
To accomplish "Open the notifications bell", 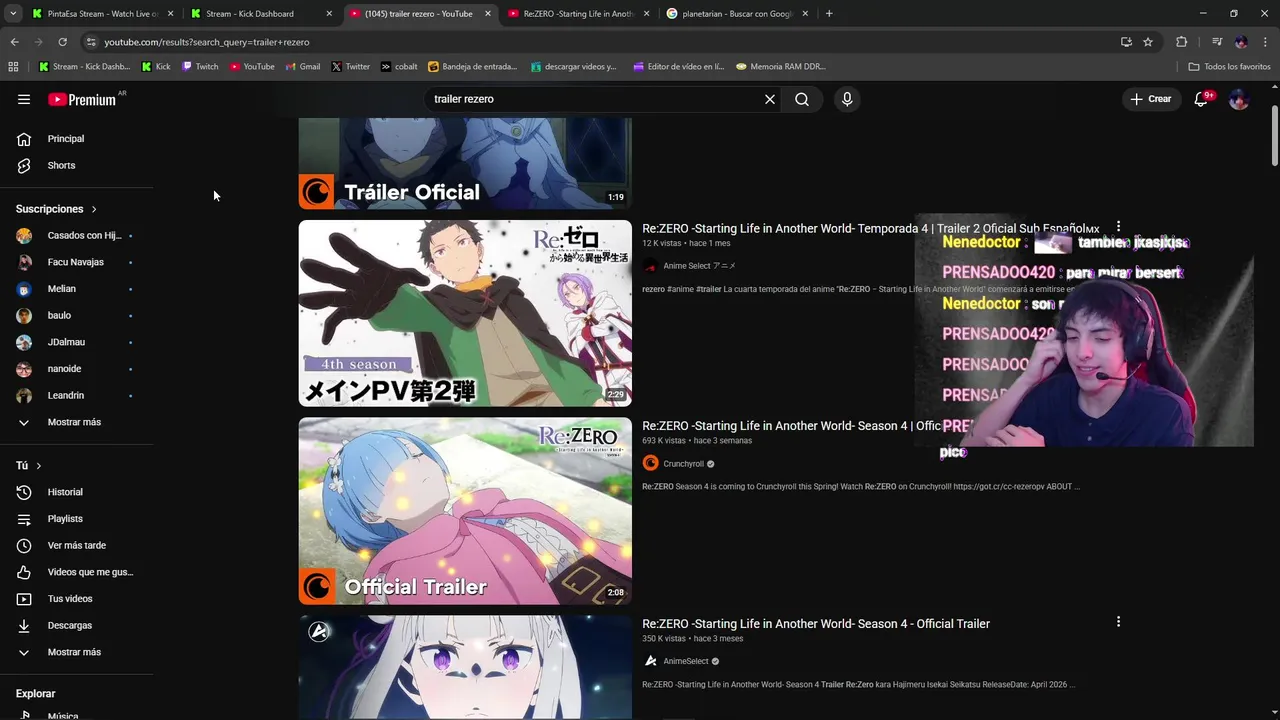I will pyautogui.click(x=1202, y=99).
